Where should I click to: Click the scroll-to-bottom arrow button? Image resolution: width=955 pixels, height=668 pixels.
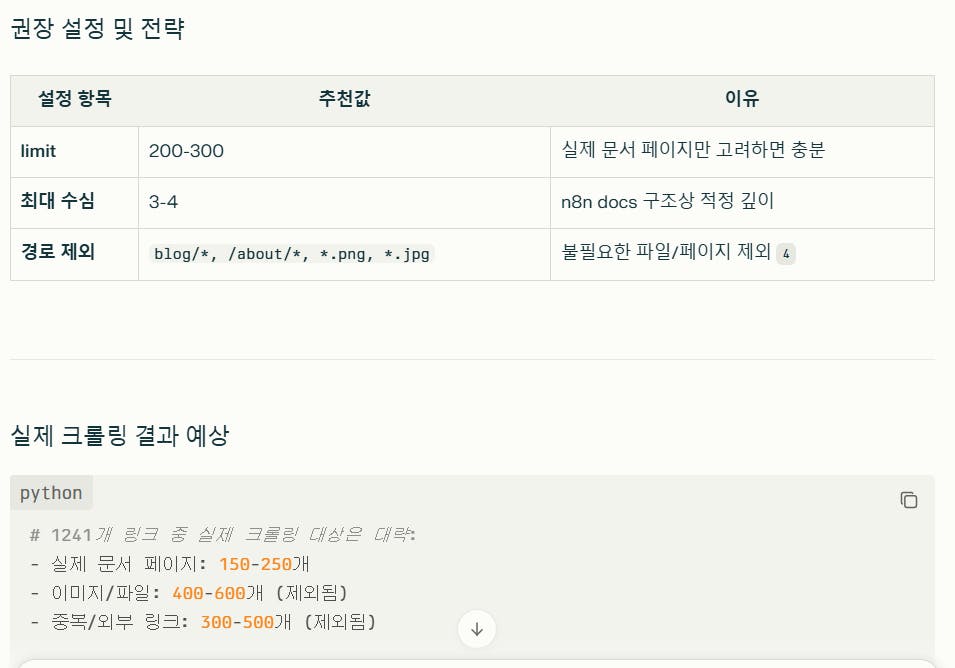(477, 629)
